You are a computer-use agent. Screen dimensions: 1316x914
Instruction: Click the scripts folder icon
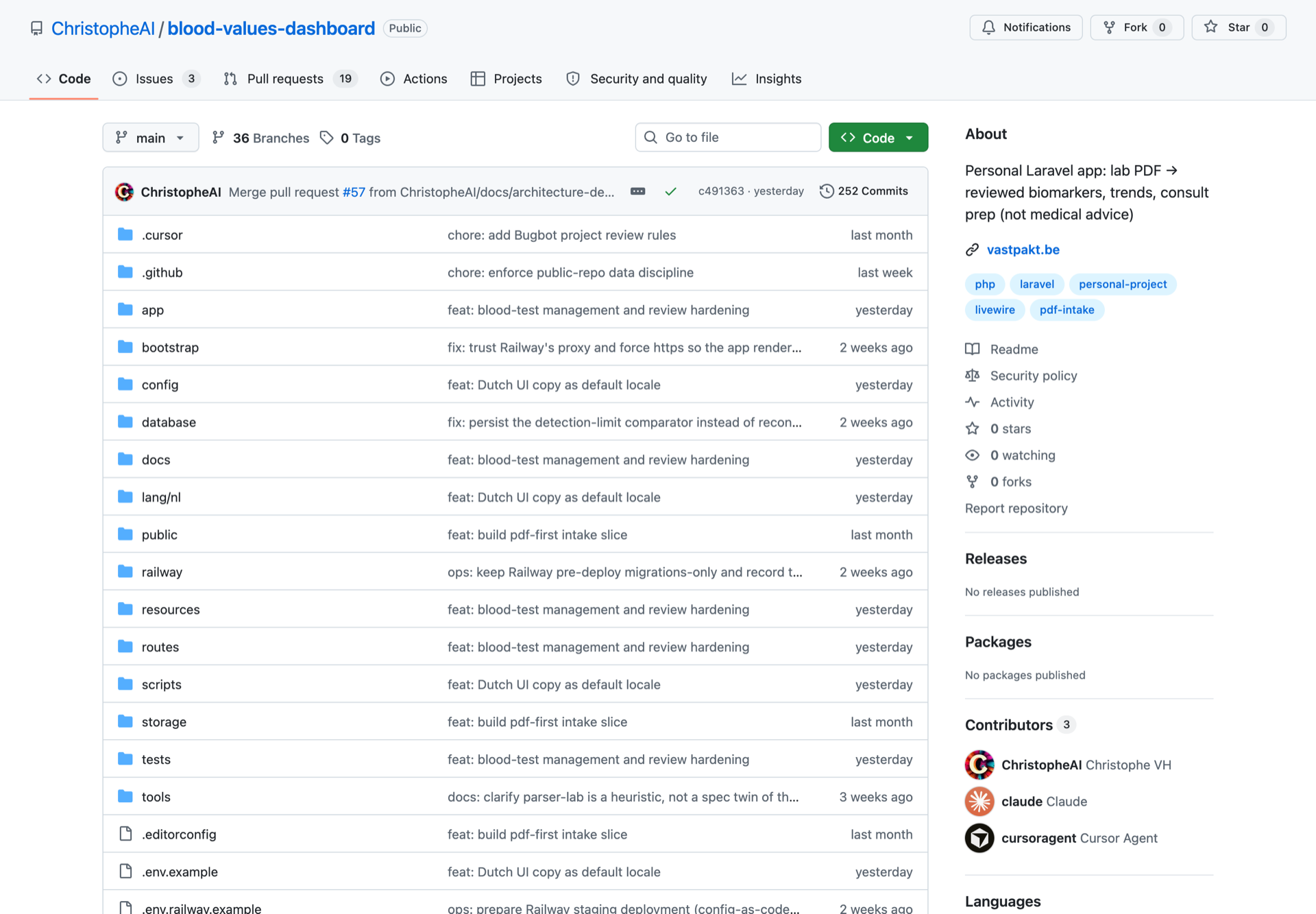pyautogui.click(x=125, y=684)
